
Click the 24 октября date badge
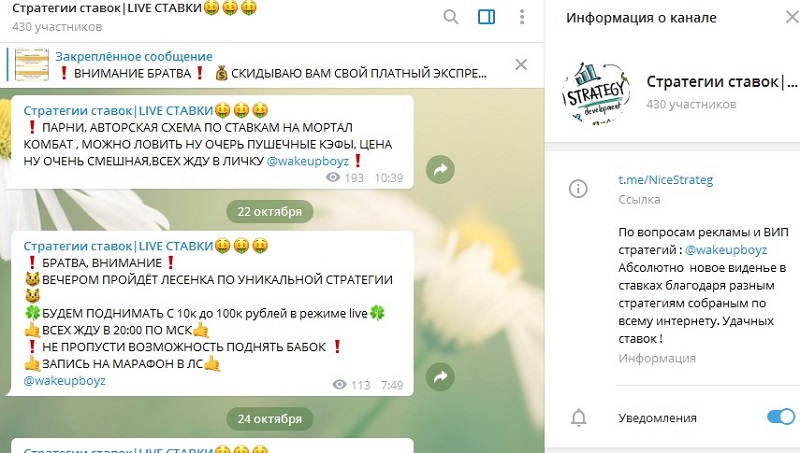click(269, 418)
